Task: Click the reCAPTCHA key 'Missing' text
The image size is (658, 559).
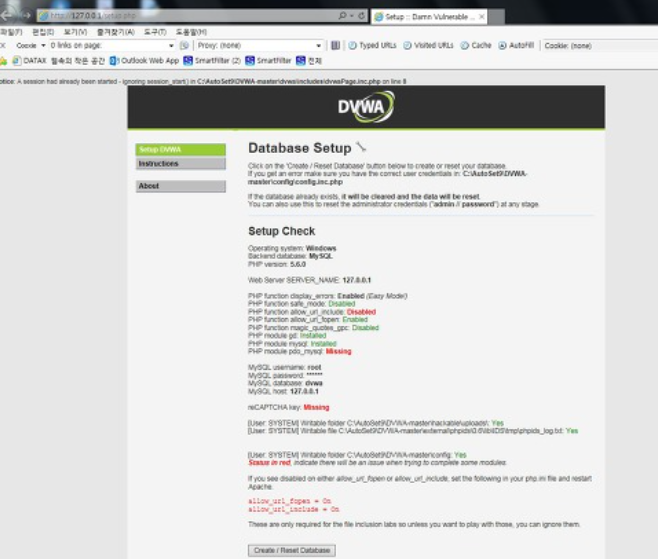Action: [x=316, y=407]
